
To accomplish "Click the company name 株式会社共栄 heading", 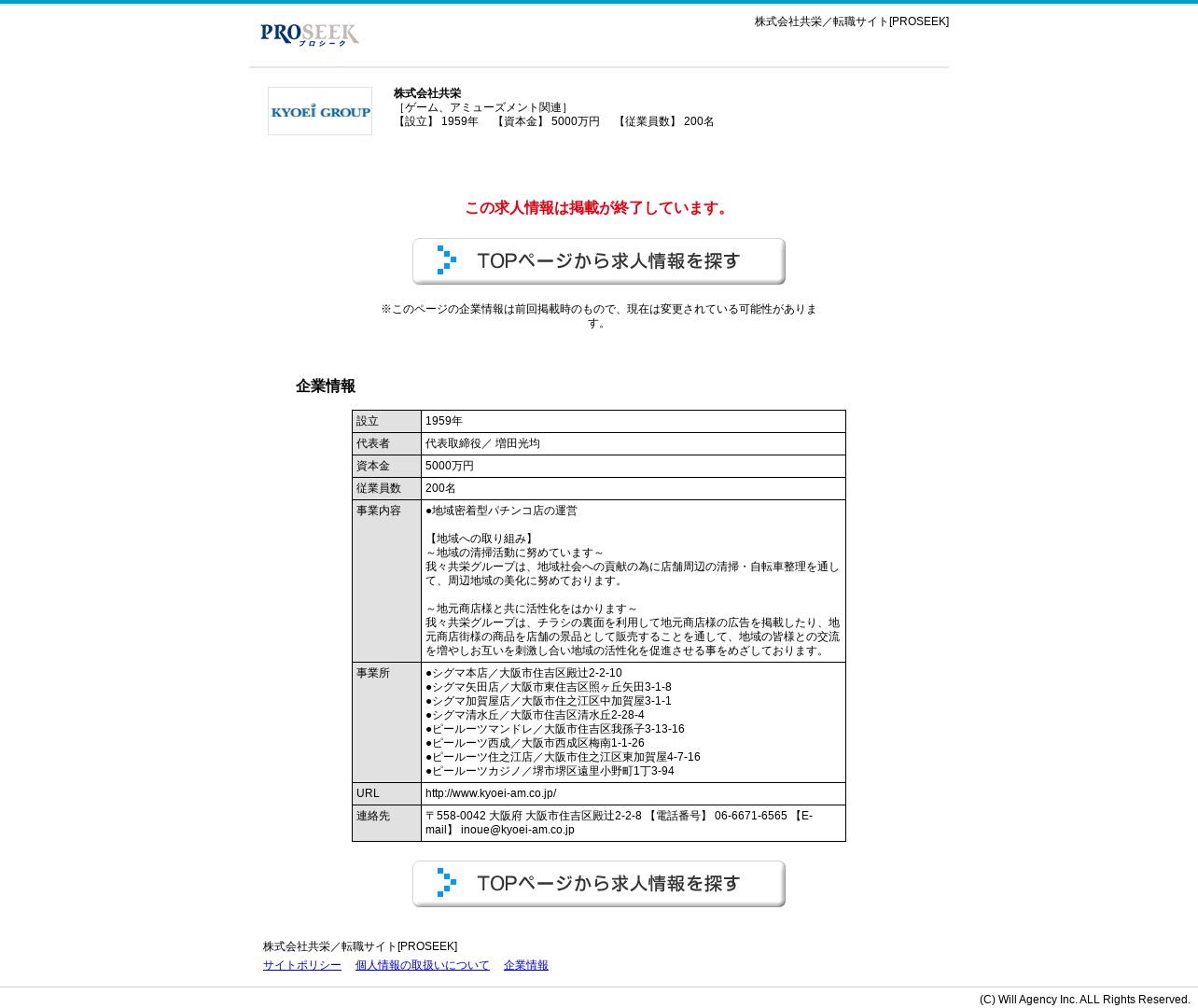I will click(x=427, y=93).
